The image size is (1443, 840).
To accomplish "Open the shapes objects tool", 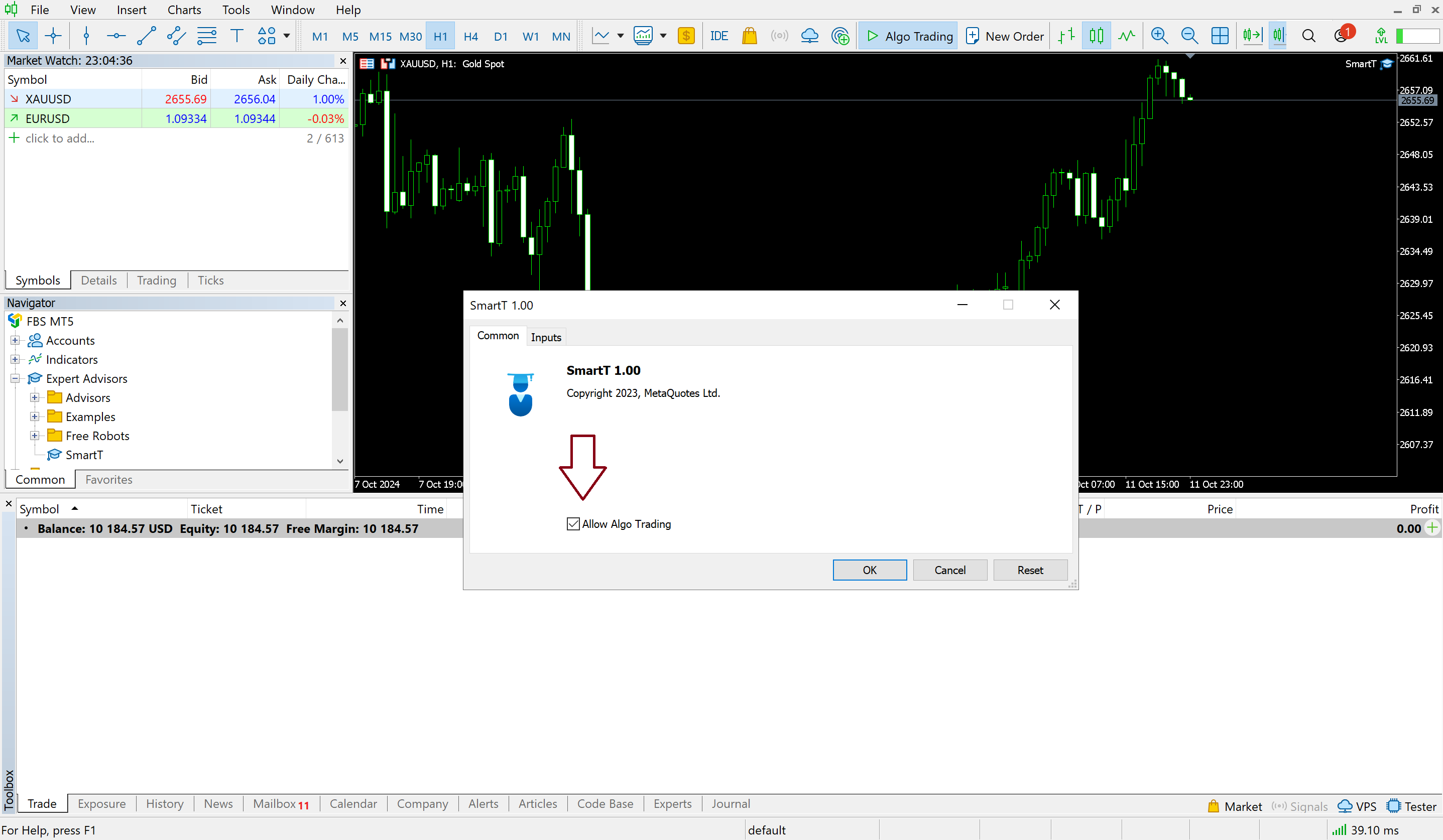I will [x=267, y=36].
